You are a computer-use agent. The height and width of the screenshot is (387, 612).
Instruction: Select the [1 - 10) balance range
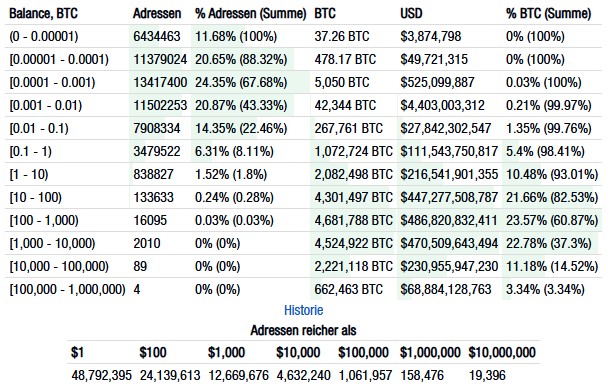point(29,174)
